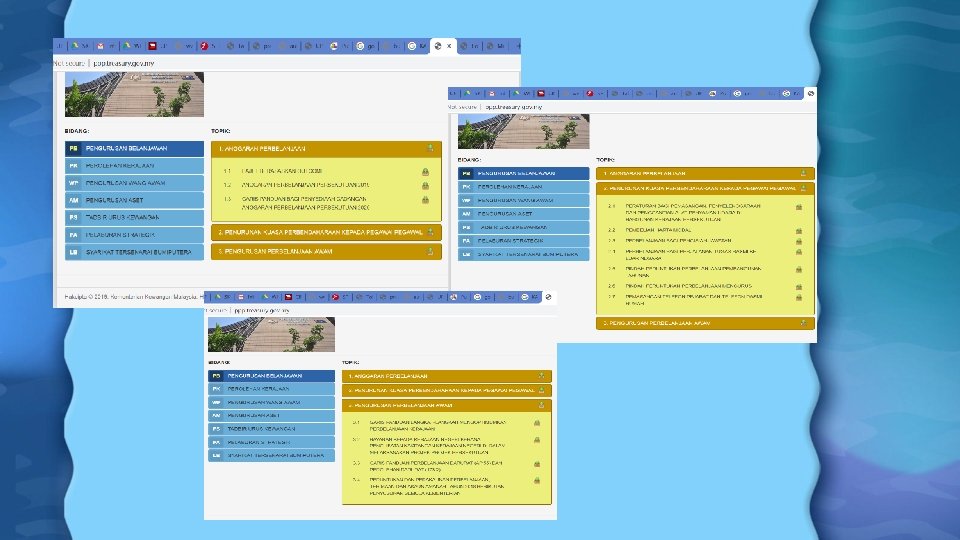
Task: Choose Perolehan Kerajaan in bottom window
Action: click(271, 389)
